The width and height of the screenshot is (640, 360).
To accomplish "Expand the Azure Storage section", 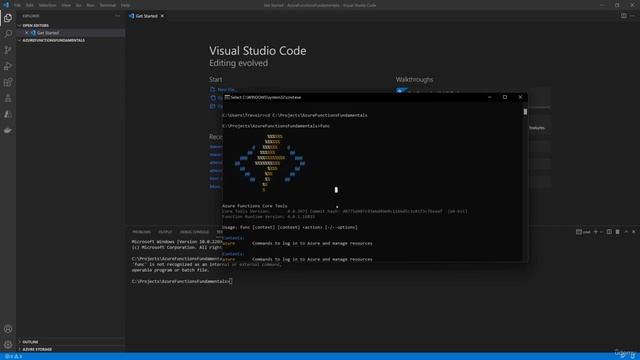I will click(x=70, y=349).
